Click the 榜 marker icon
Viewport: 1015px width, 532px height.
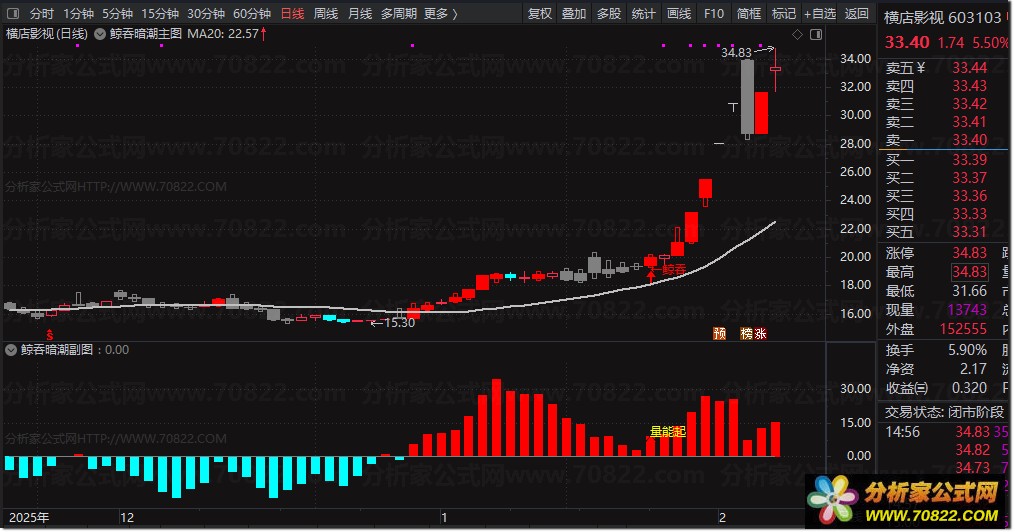pos(746,333)
